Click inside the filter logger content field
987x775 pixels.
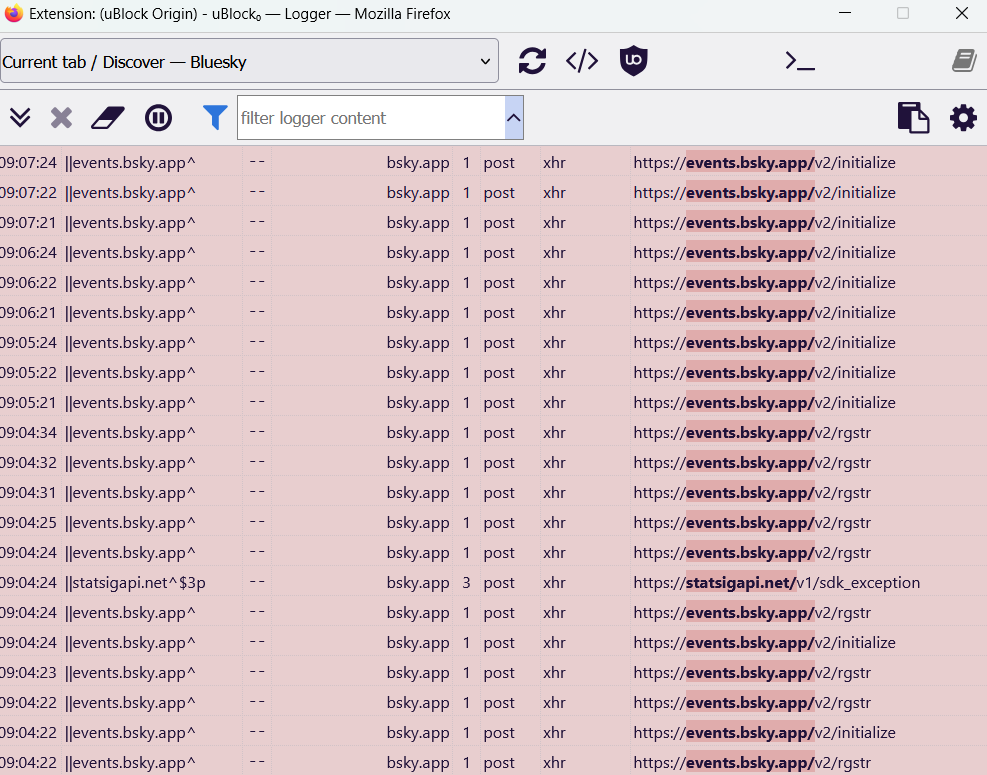(x=370, y=118)
